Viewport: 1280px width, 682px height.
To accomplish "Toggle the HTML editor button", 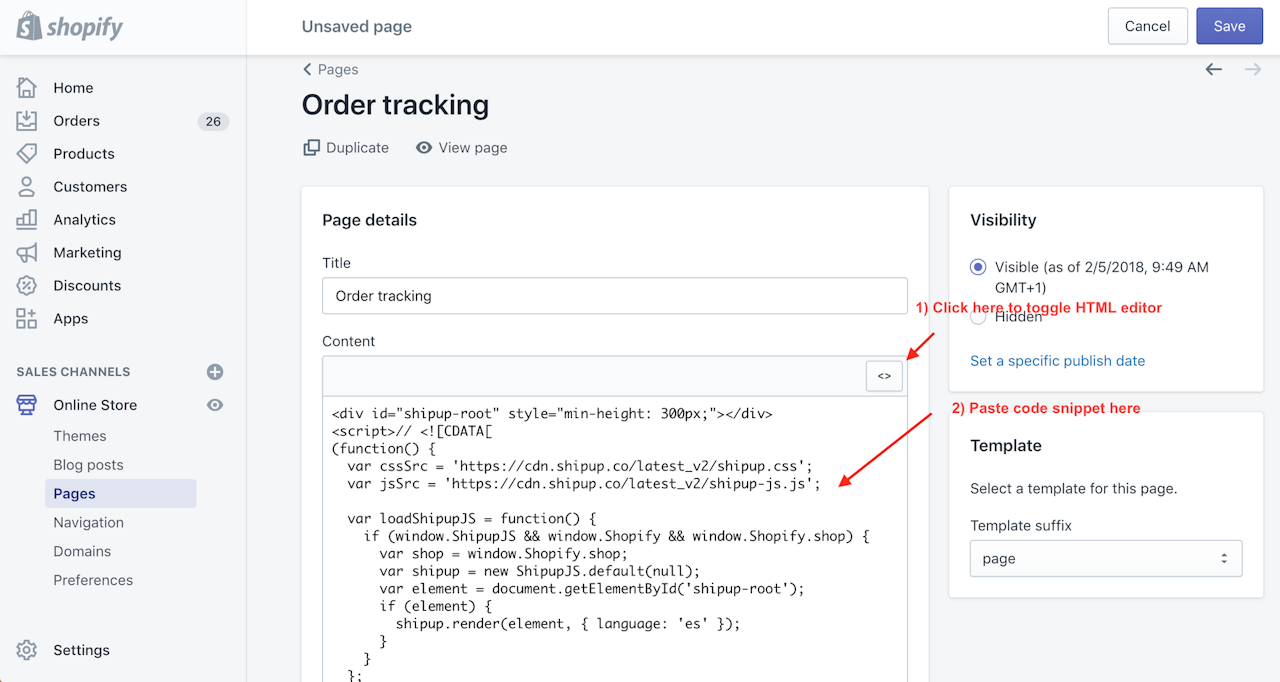I will point(884,376).
